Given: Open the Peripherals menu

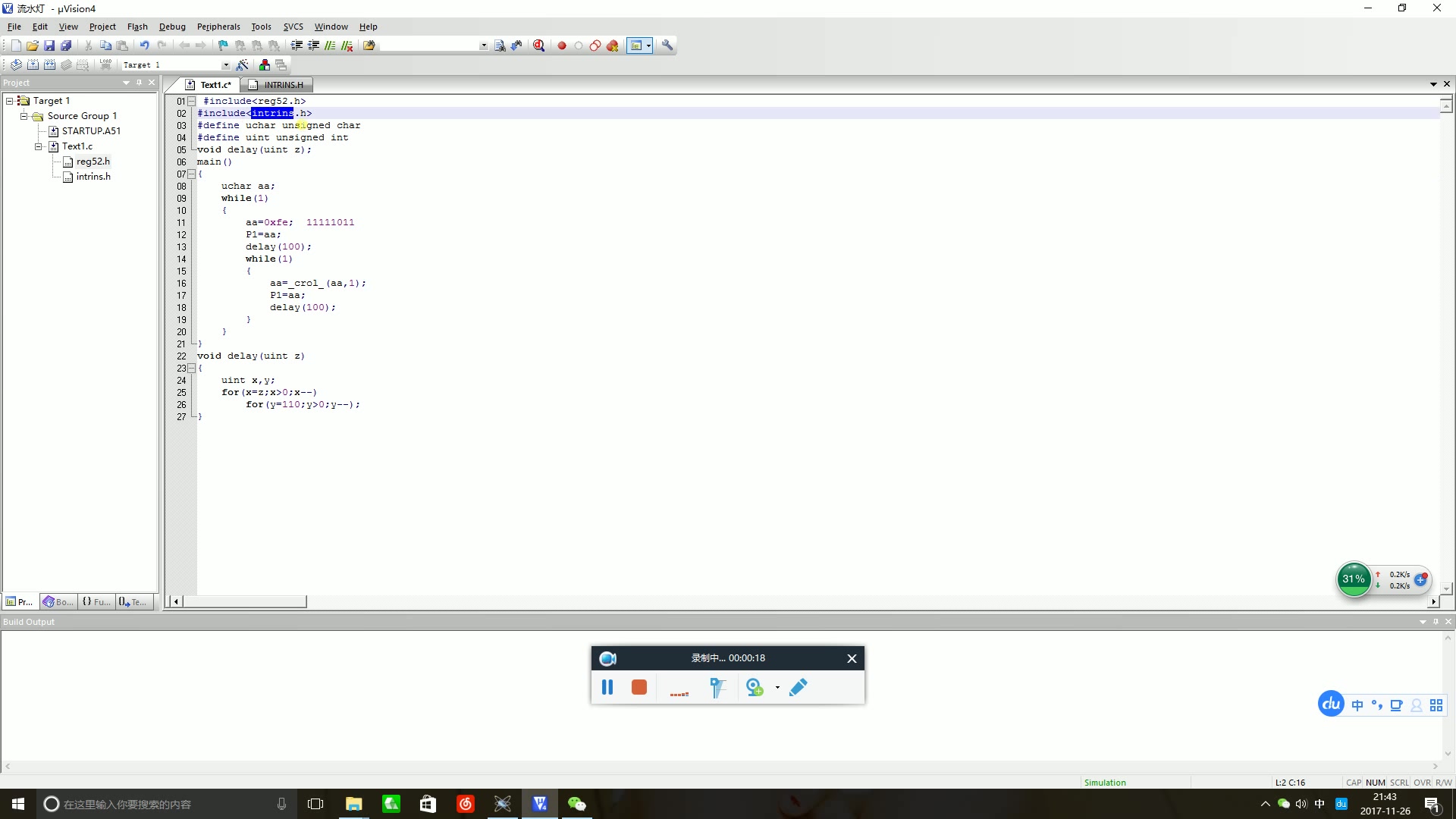Looking at the screenshot, I should (218, 27).
